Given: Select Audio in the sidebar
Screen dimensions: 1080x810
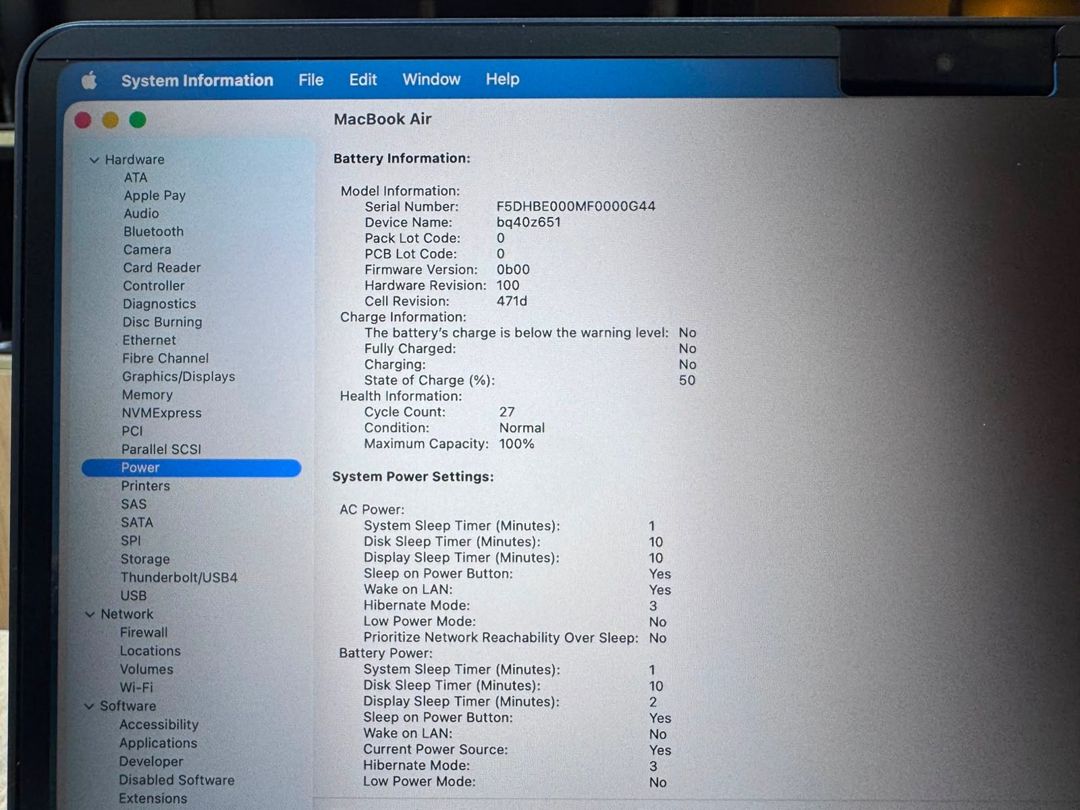Looking at the screenshot, I should coord(141,214).
